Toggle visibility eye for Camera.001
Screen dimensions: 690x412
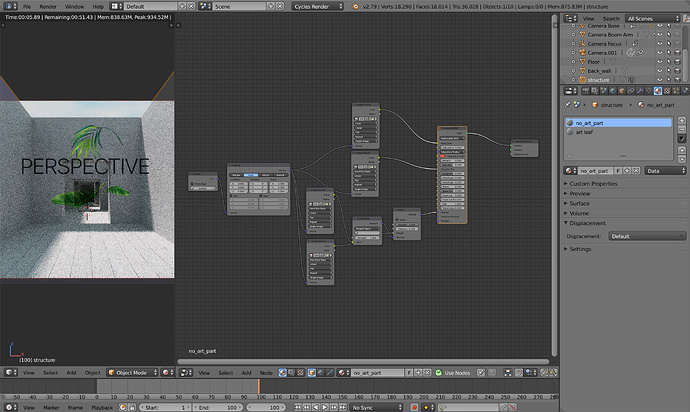659,52
